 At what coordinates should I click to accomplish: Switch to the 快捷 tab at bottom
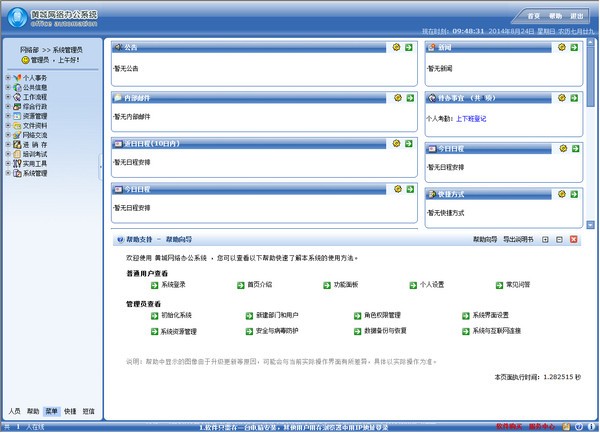point(70,411)
